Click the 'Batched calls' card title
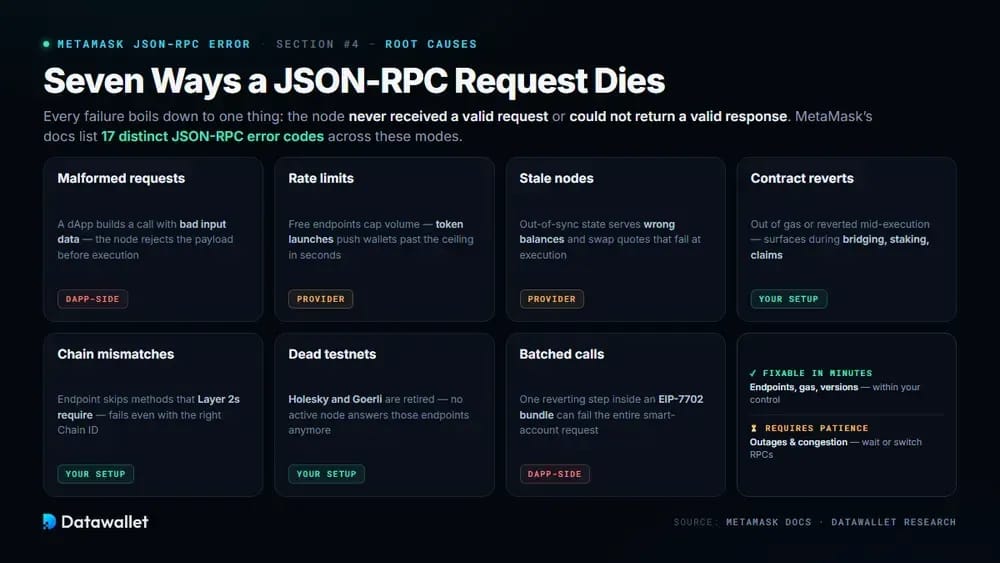 pos(561,354)
